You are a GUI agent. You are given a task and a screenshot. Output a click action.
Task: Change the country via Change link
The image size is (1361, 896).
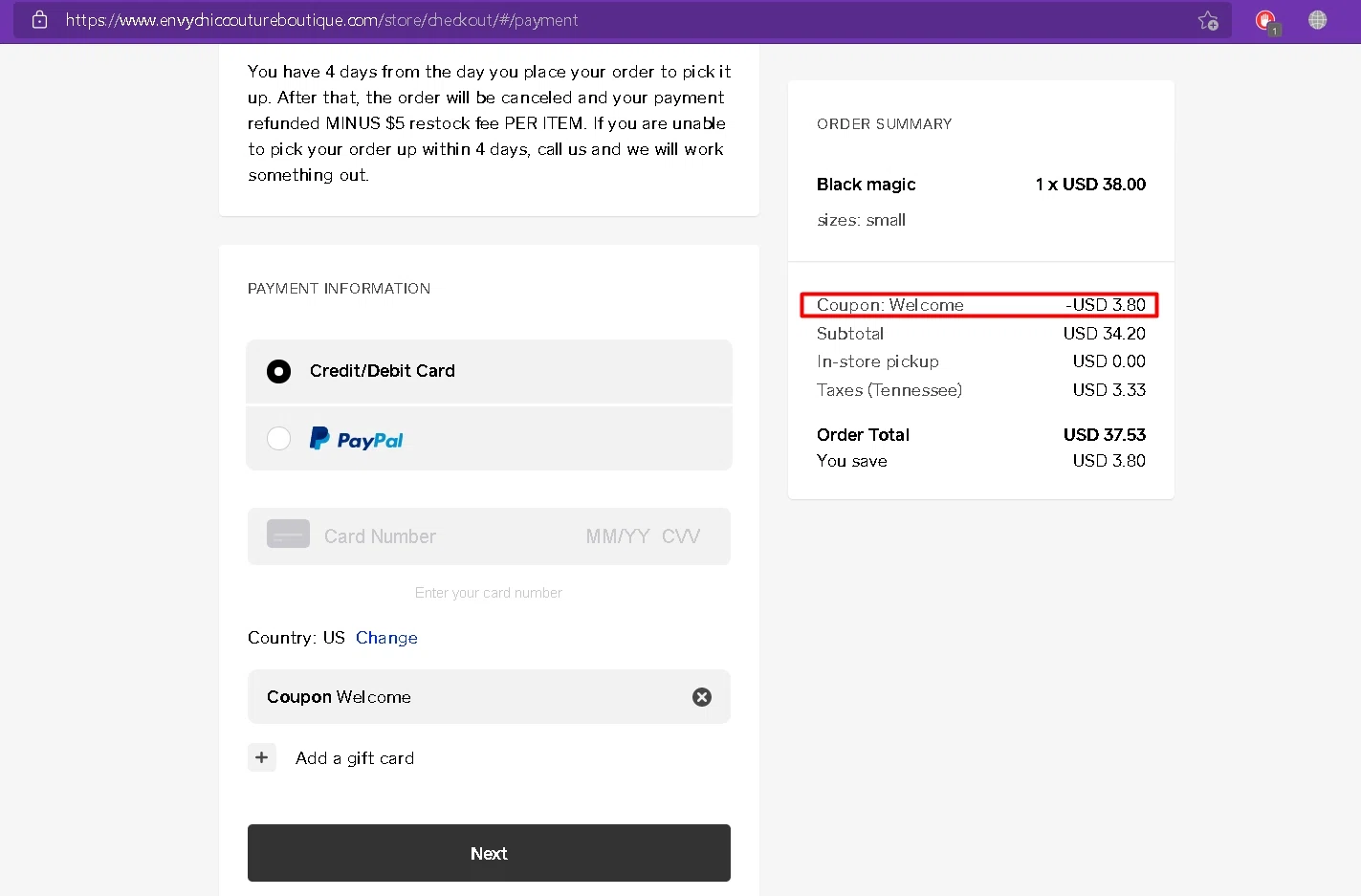click(386, 638)
